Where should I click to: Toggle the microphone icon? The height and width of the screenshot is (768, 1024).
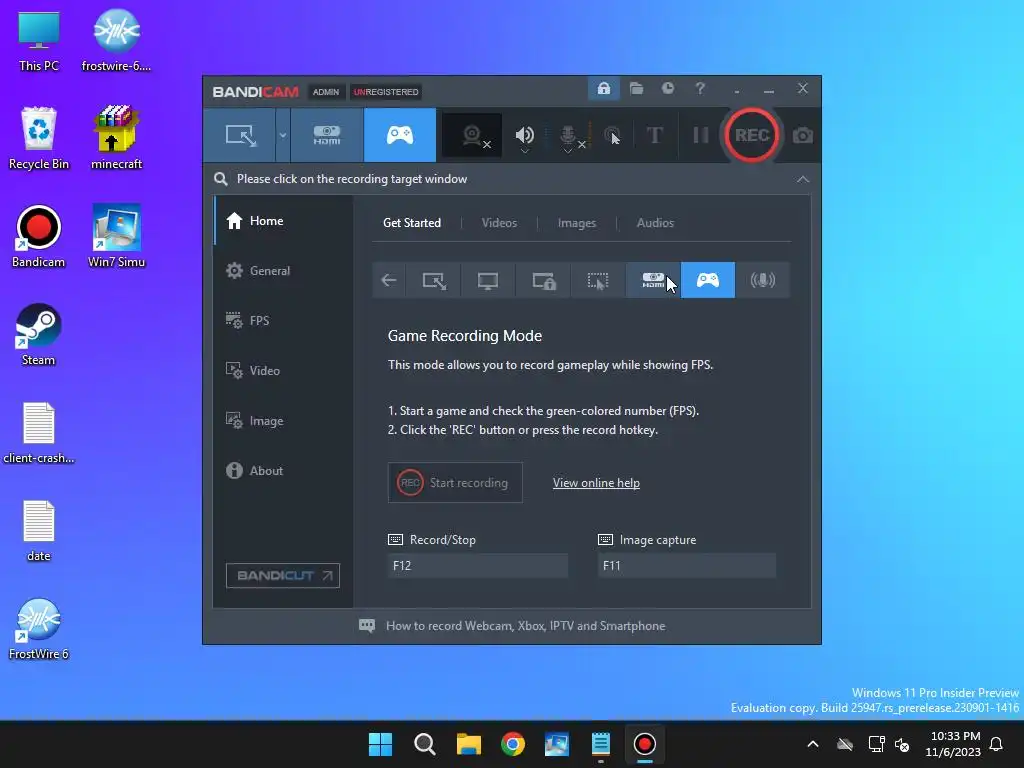(x=568, y=135)
